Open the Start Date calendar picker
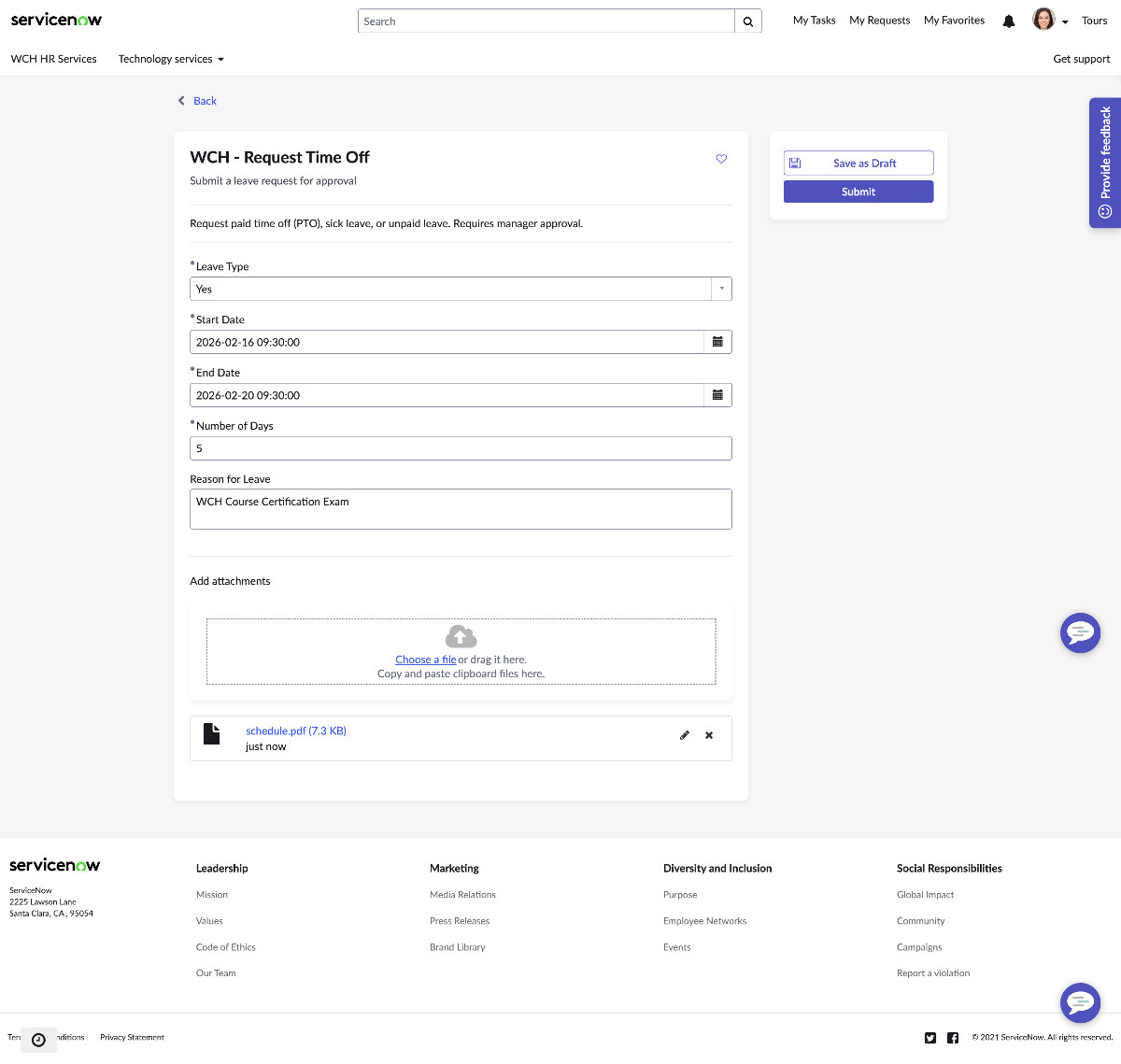The image size is (1121, 1064). pos(717,342)
